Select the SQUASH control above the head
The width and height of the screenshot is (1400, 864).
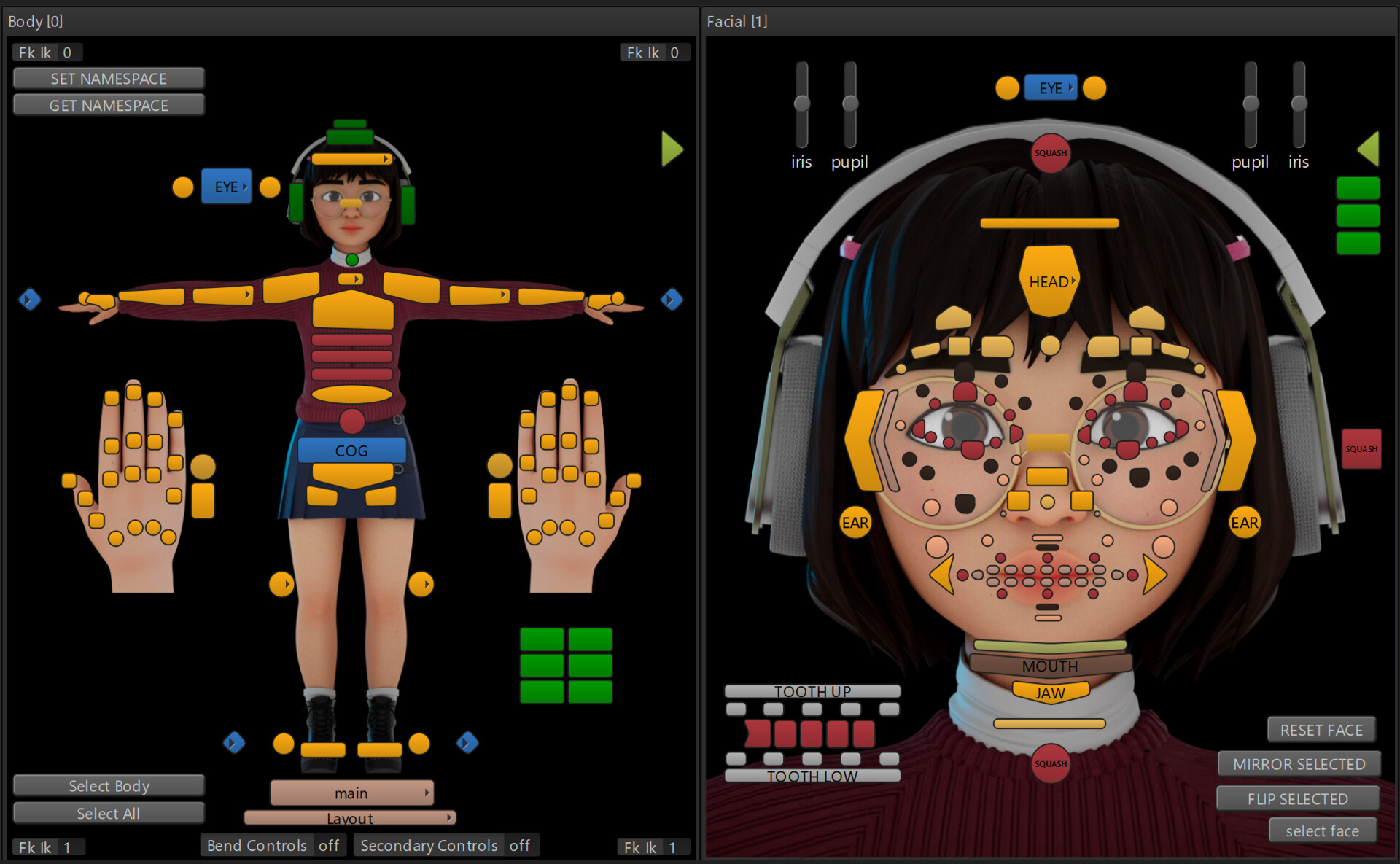[x=1050, y=153]
